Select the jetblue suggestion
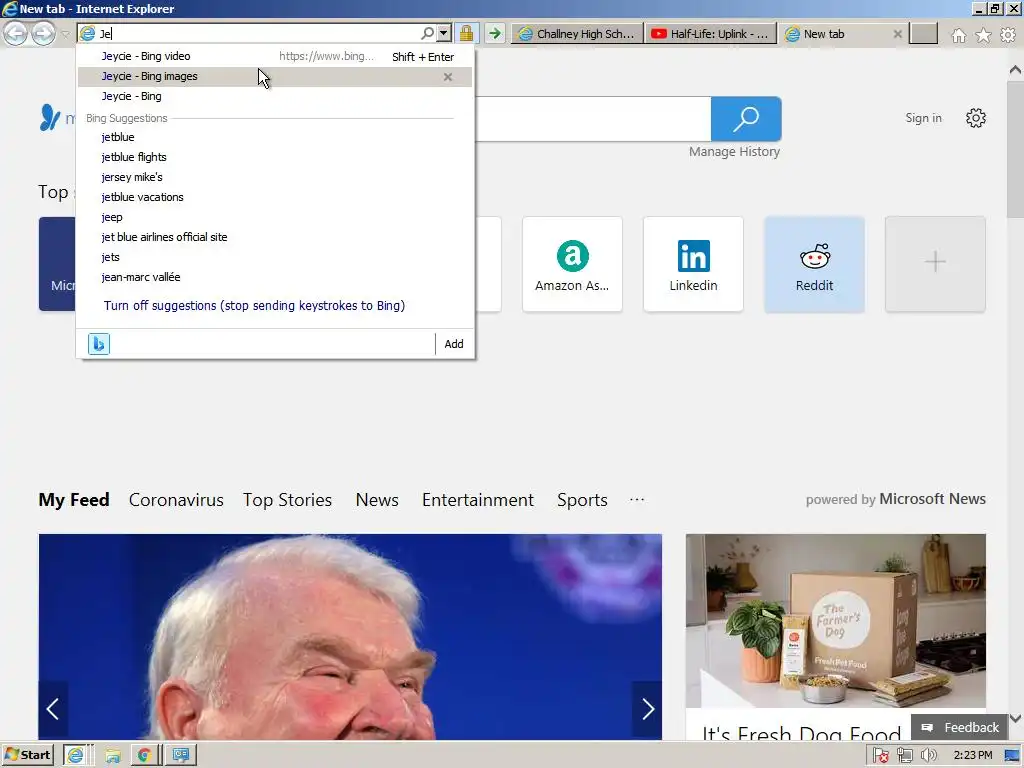The width and height of the screenshot is (1024, 768). pyautogui.click(x=275, y=137)
